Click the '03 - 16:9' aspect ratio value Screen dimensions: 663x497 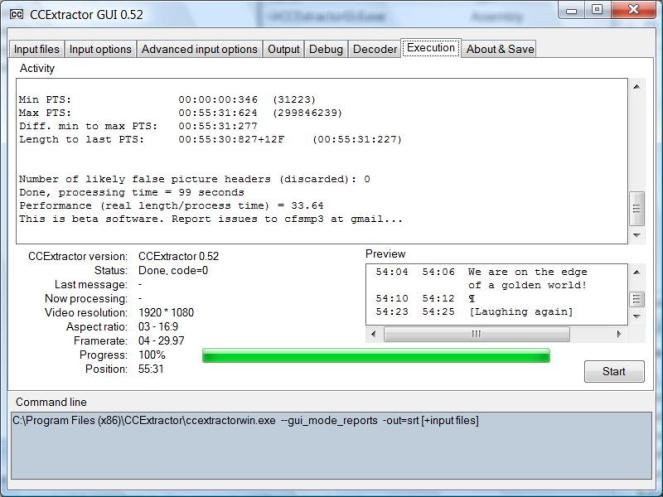(x=158, y=327)
